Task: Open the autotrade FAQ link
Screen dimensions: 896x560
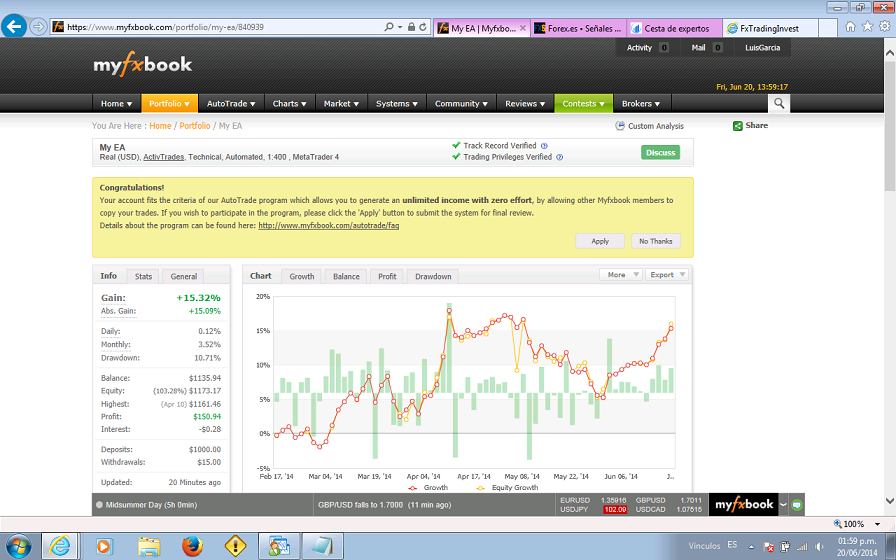Action: (x=328, y=226)
